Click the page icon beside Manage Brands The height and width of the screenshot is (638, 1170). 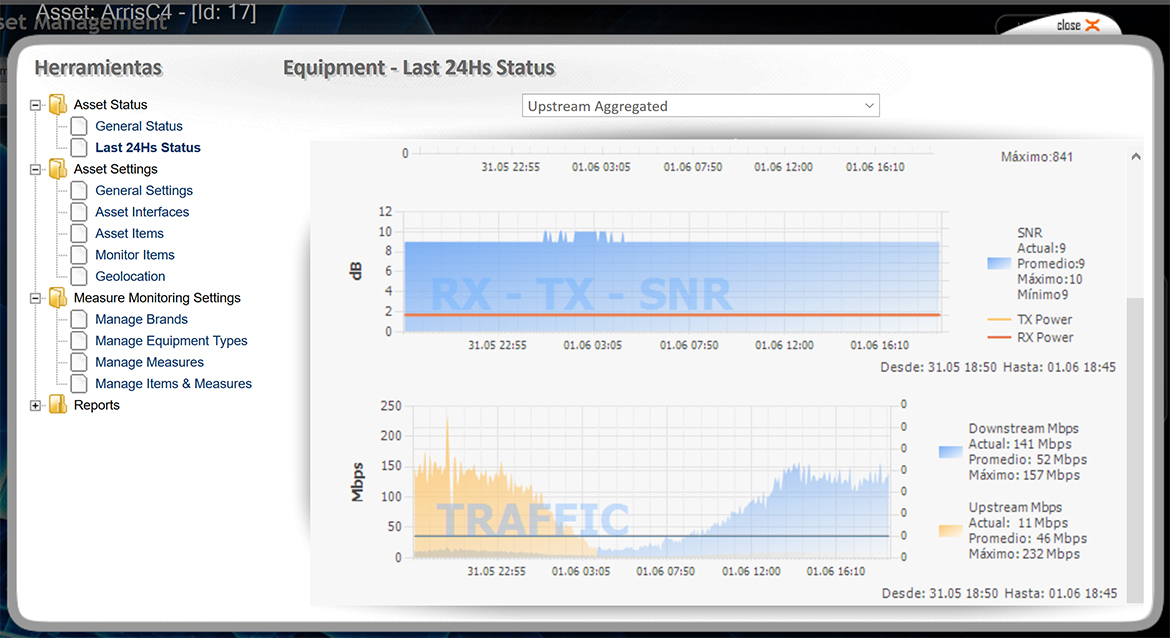79,319
